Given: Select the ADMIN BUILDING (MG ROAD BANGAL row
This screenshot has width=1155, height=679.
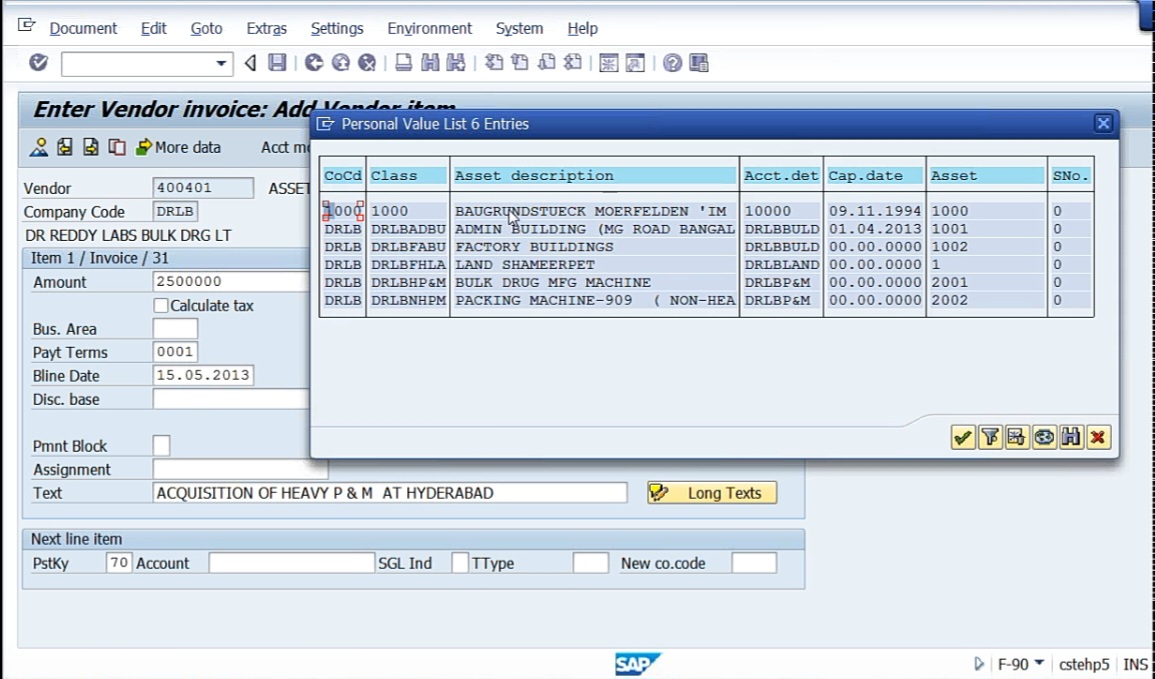Looking at the screenshot, I should 706,229.
